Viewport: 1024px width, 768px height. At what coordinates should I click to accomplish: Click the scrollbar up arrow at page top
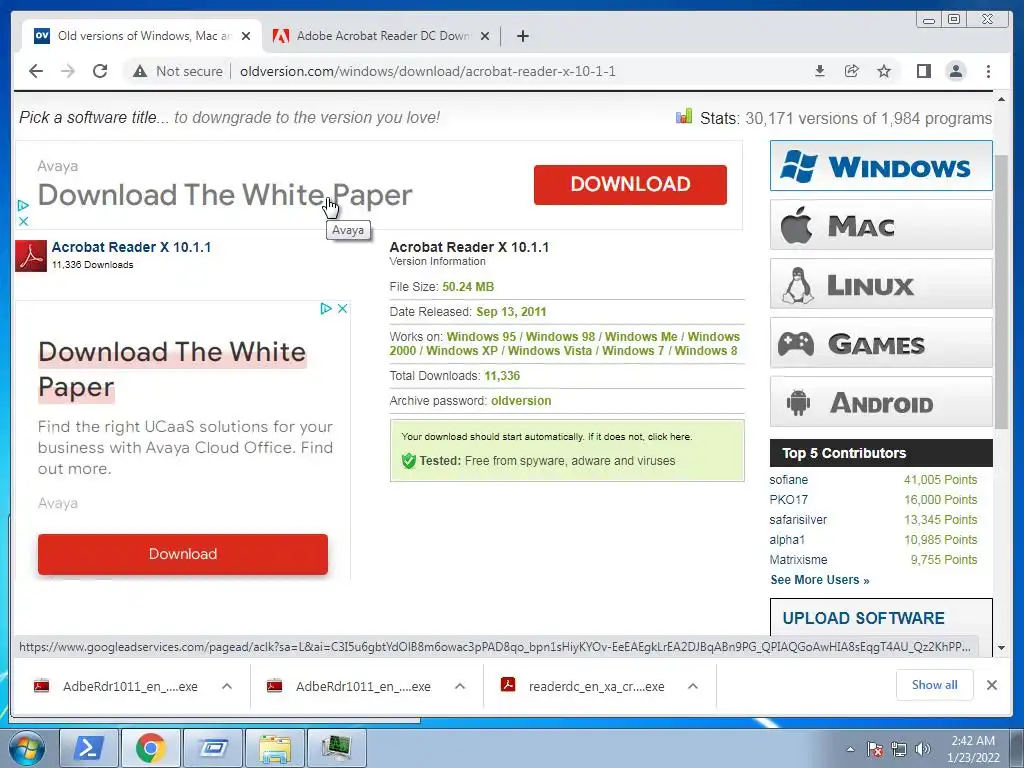click(1001, 99)
